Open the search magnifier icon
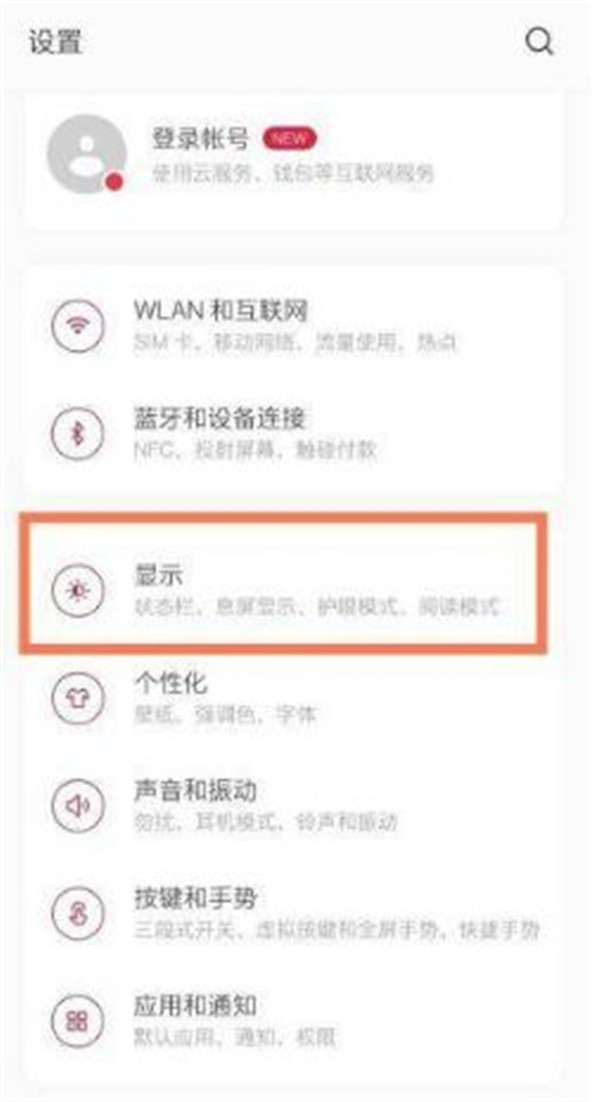Screen dimensions: 600x1102 539,42
